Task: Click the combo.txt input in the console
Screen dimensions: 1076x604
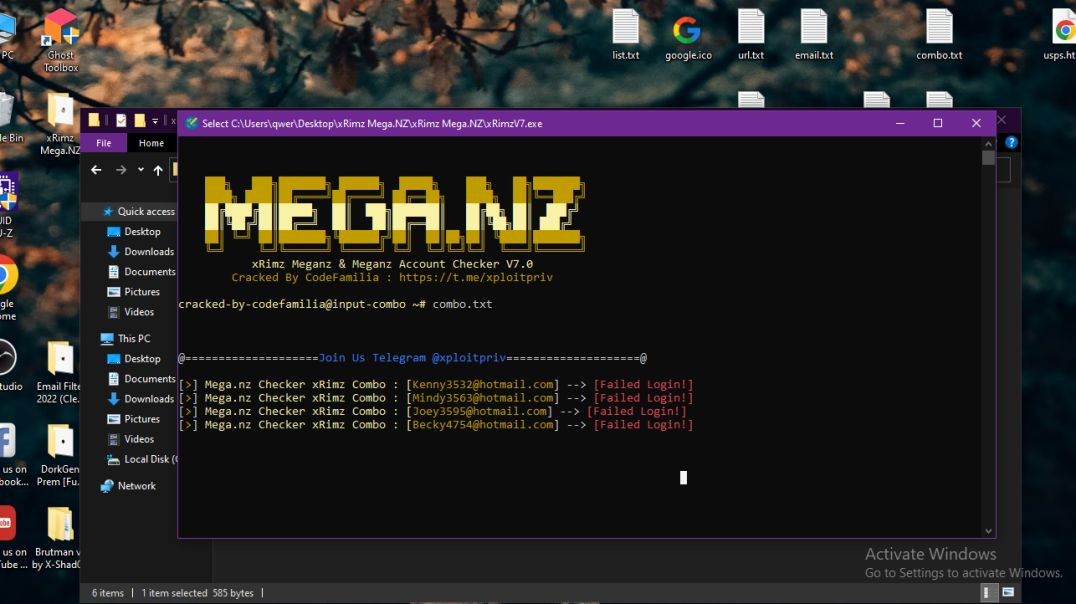Action: click(462, 304)
